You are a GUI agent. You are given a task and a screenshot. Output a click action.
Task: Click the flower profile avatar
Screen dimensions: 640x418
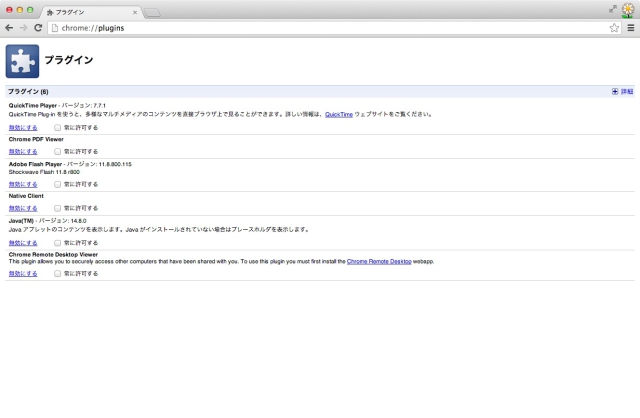pyautogui.click(x=628, y=10)
